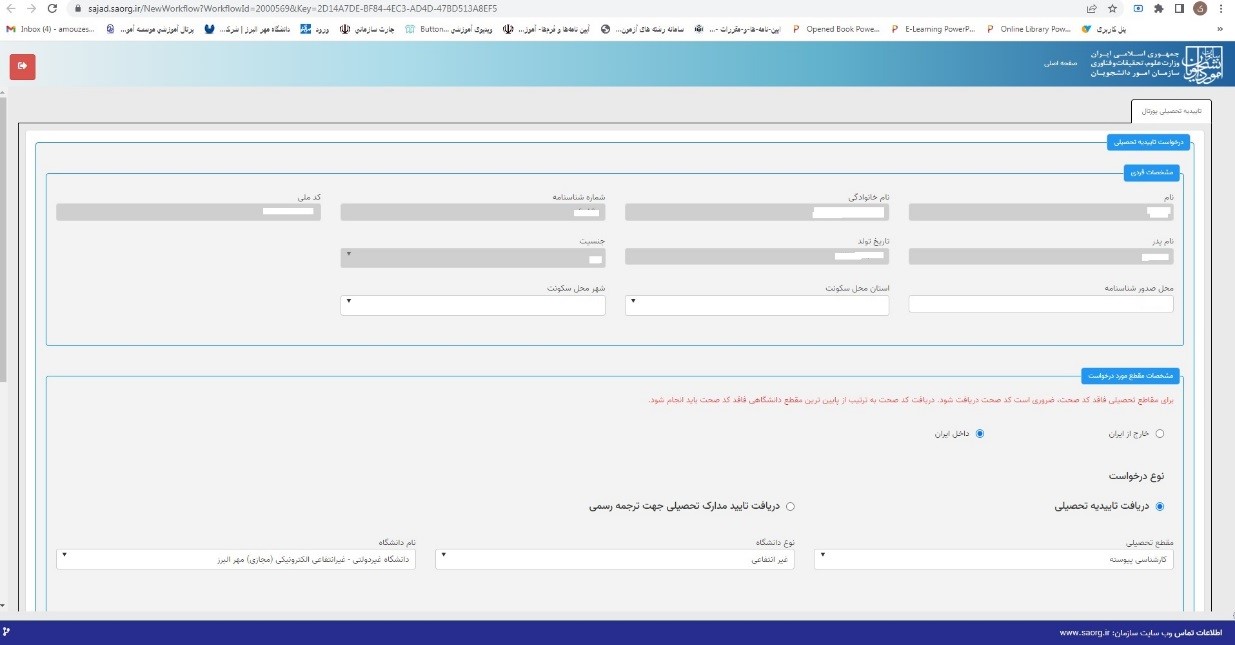The height and width of the screenshot is (645, 1235).
Task: Select the 'داخل ایران' radio button
Action: pos(980,434)
